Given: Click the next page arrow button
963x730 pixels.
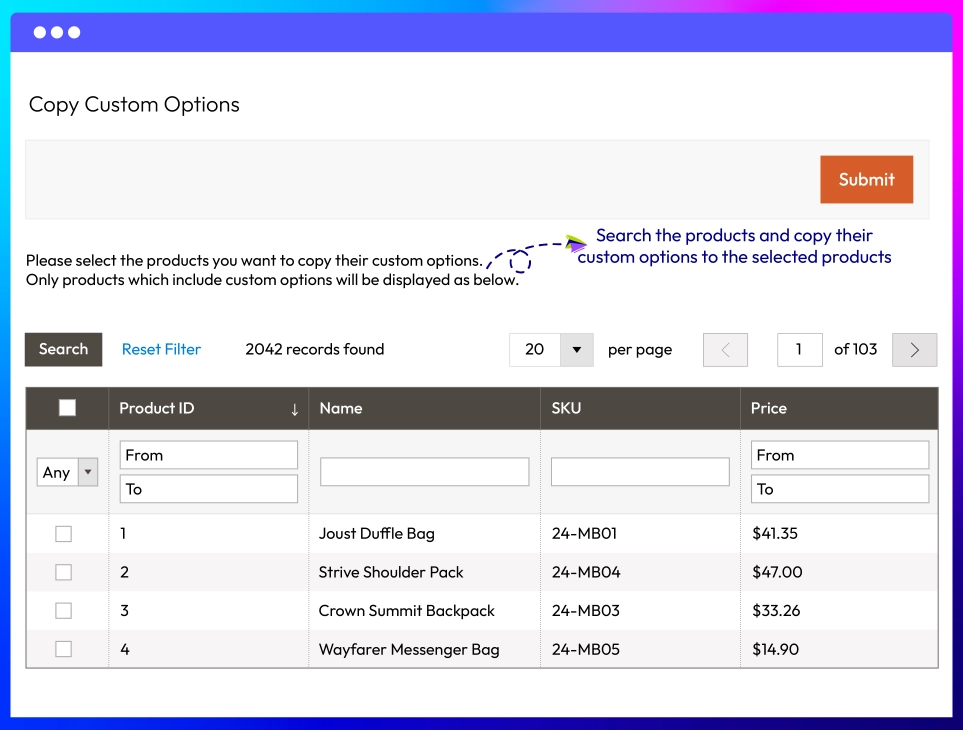Looking at the screenshot, I should coord(914,350).
